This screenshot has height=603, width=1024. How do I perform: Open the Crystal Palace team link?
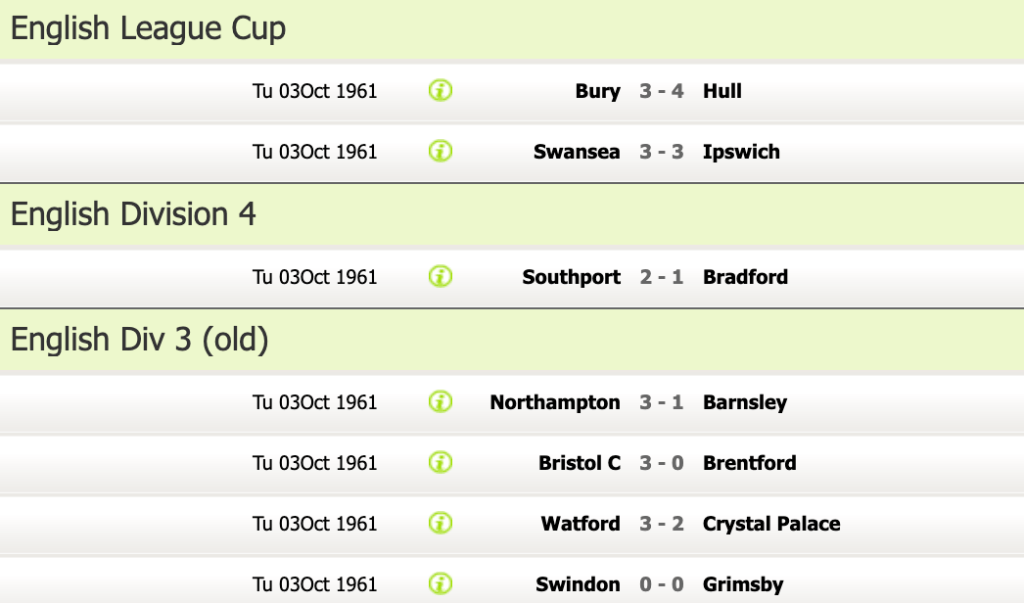(771, 523)
